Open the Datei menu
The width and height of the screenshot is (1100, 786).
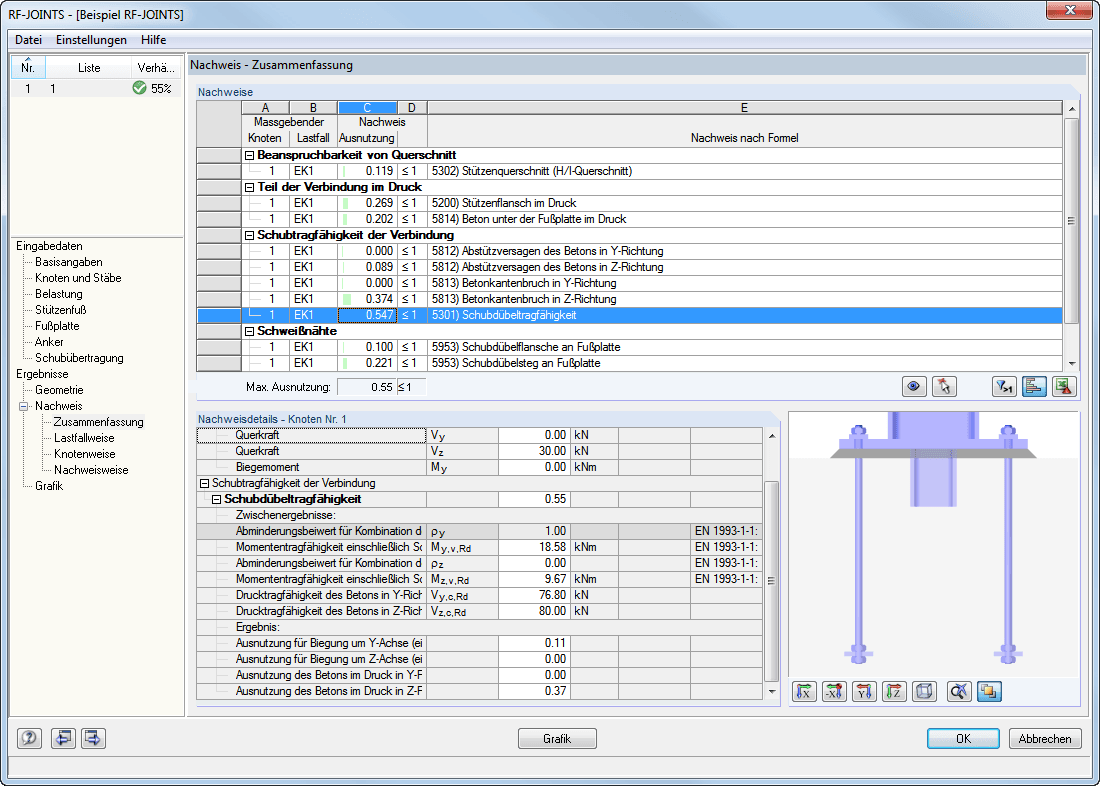tap(29, 40)
